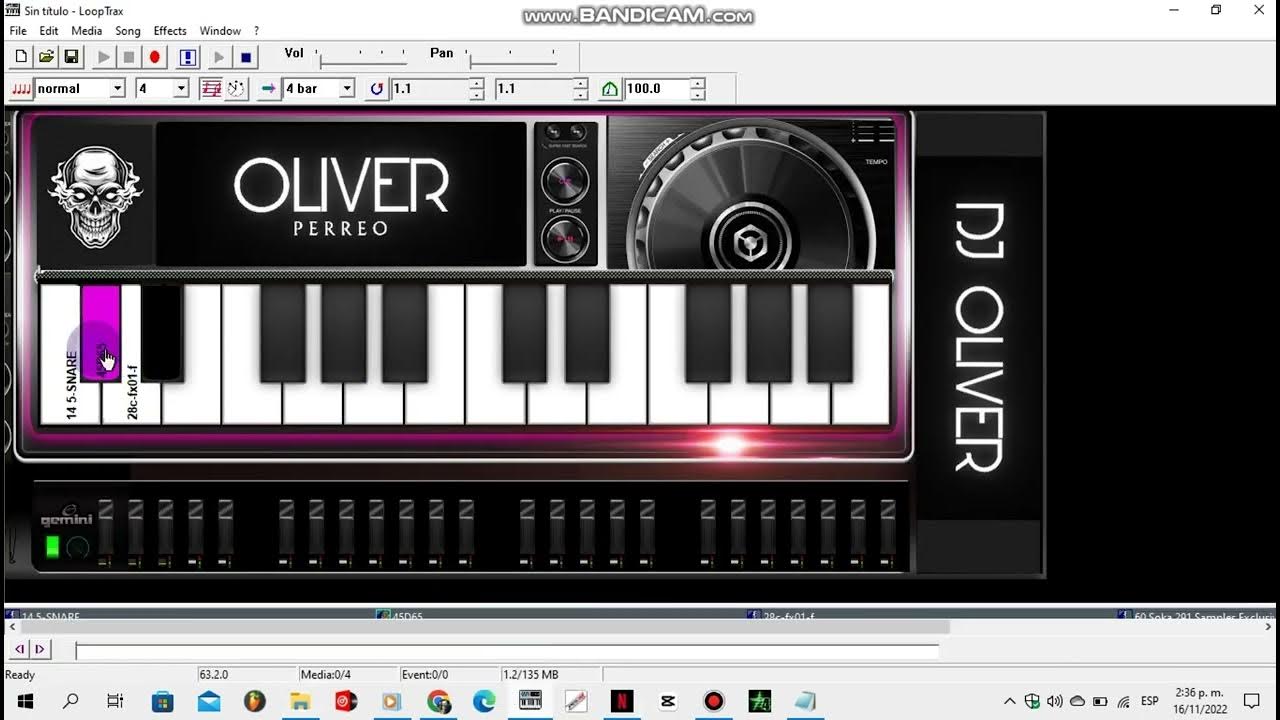Open Google Chrome from the taskbar
Screen dimensions: 1280x720
pos(438,701)
